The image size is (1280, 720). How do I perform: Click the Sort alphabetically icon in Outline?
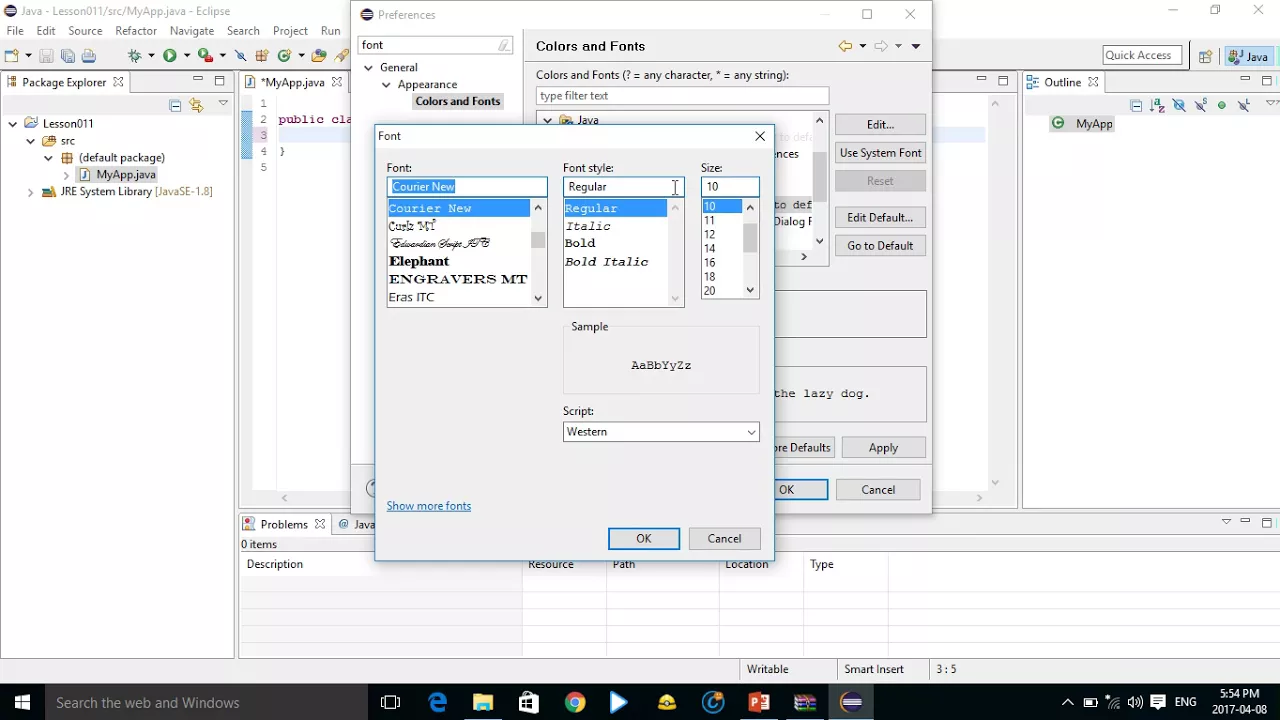(x=1157, y=105)
